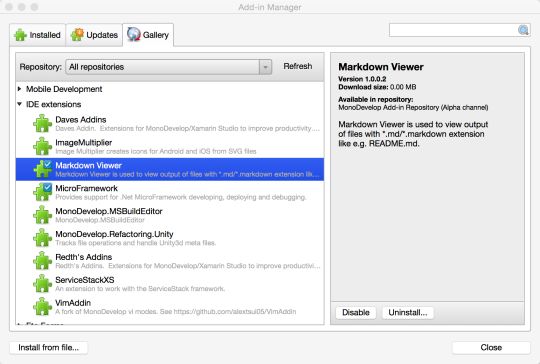Click the MonoDevelop.Refactoring.Unity puzzle icon
540x364 pixels.
[42, 238]
